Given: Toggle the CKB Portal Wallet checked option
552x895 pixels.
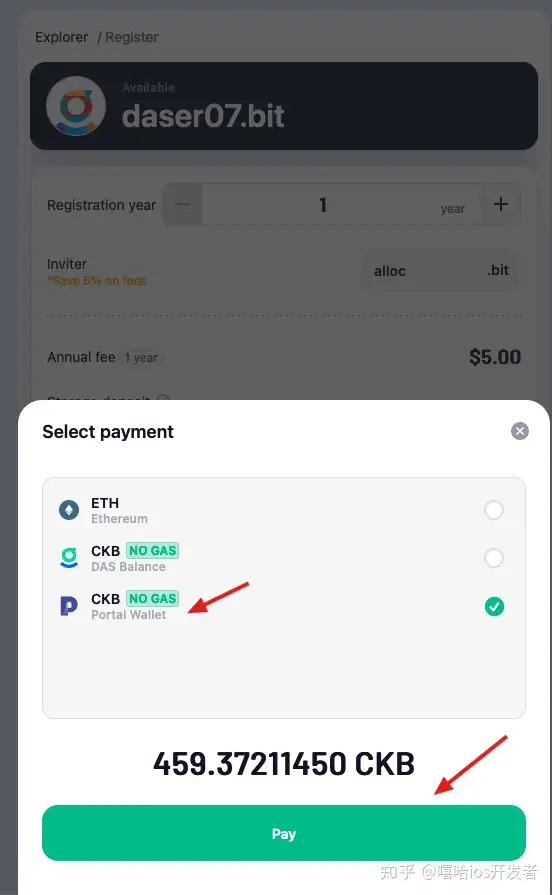Looking at the screenshot, I should [494, 606].
